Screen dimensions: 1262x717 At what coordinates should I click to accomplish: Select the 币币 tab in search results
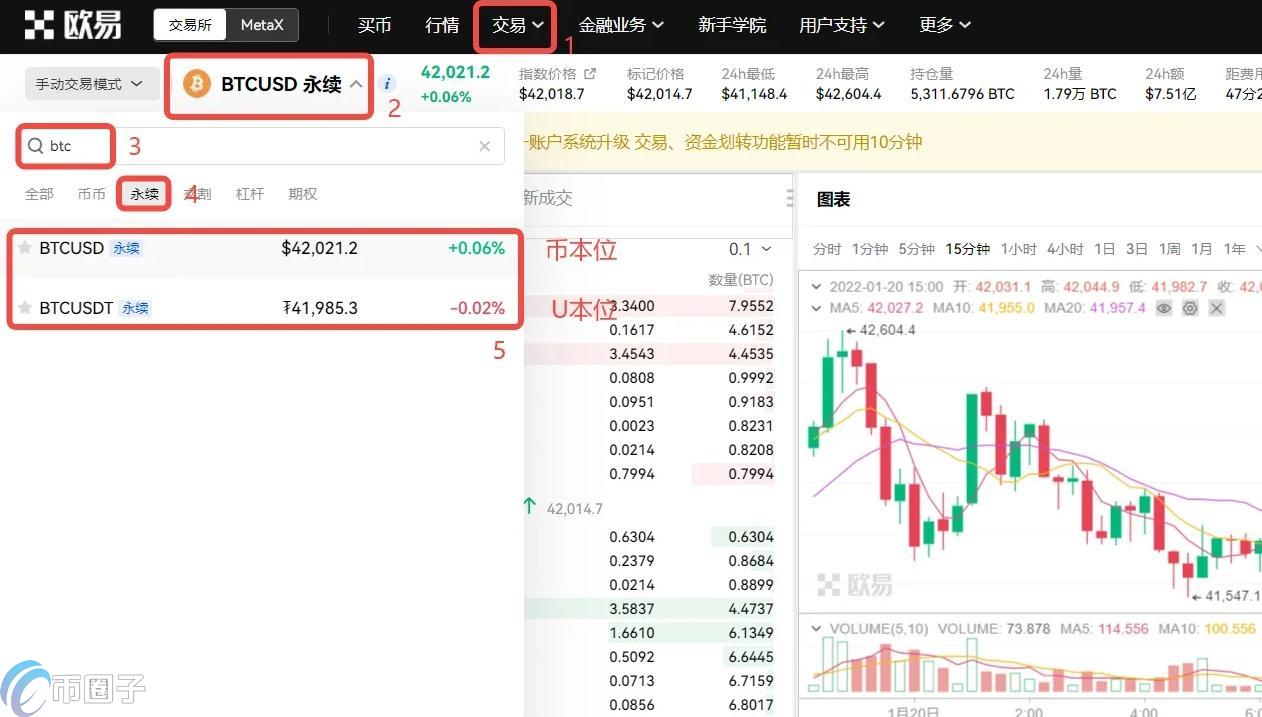pyautogui.click(x=91, y=194)
